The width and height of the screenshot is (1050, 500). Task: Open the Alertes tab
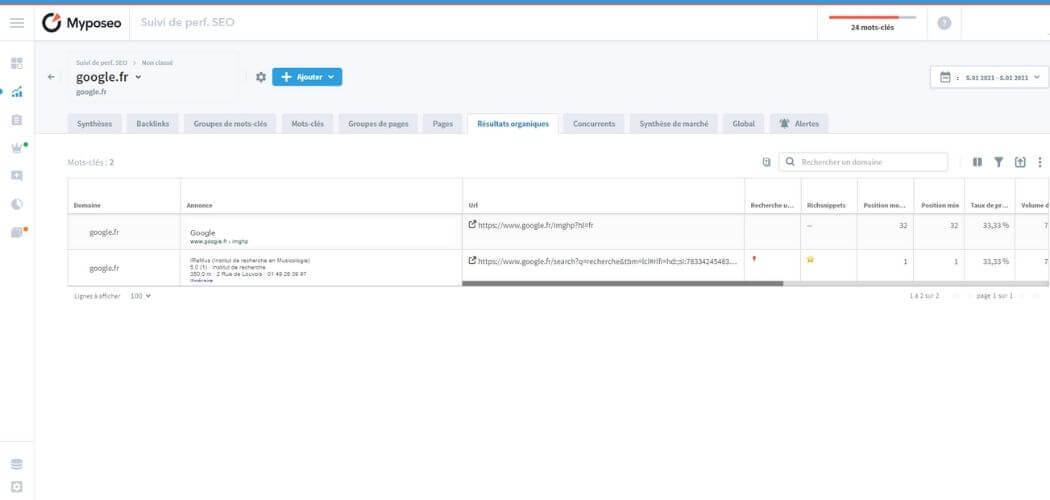(x=799, y=124)
